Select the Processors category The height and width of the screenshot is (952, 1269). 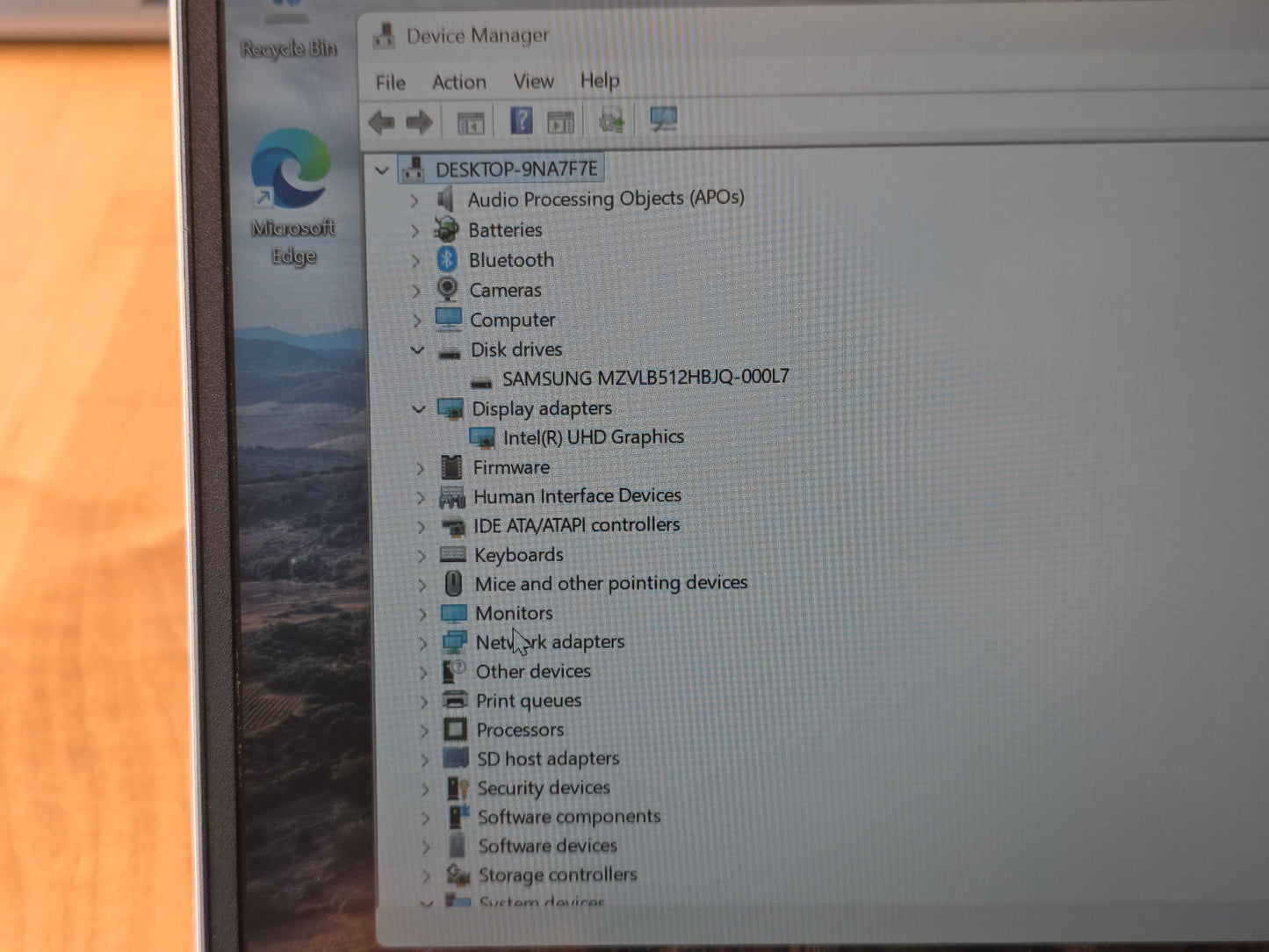(520, 730)
